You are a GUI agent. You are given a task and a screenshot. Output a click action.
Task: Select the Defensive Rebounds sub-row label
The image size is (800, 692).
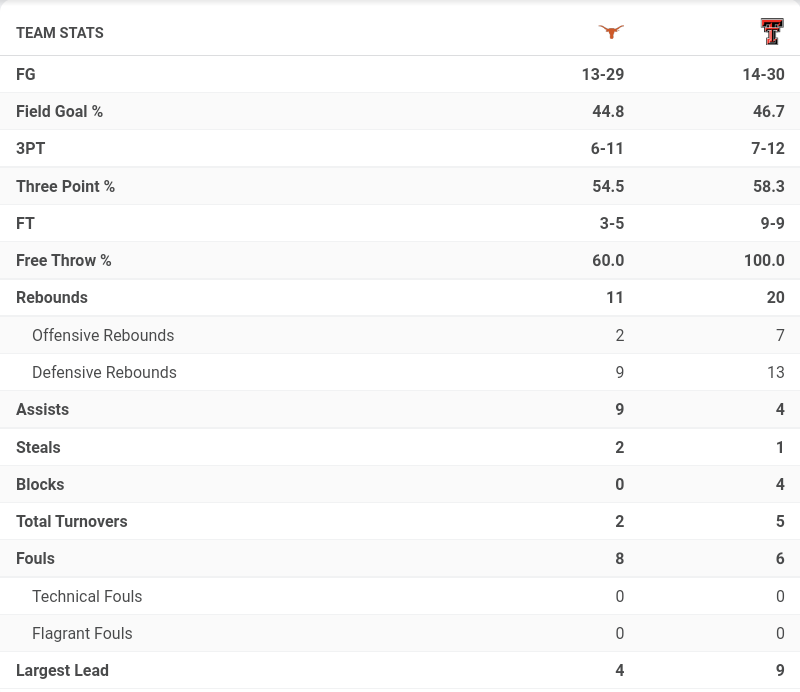(104, 372)
